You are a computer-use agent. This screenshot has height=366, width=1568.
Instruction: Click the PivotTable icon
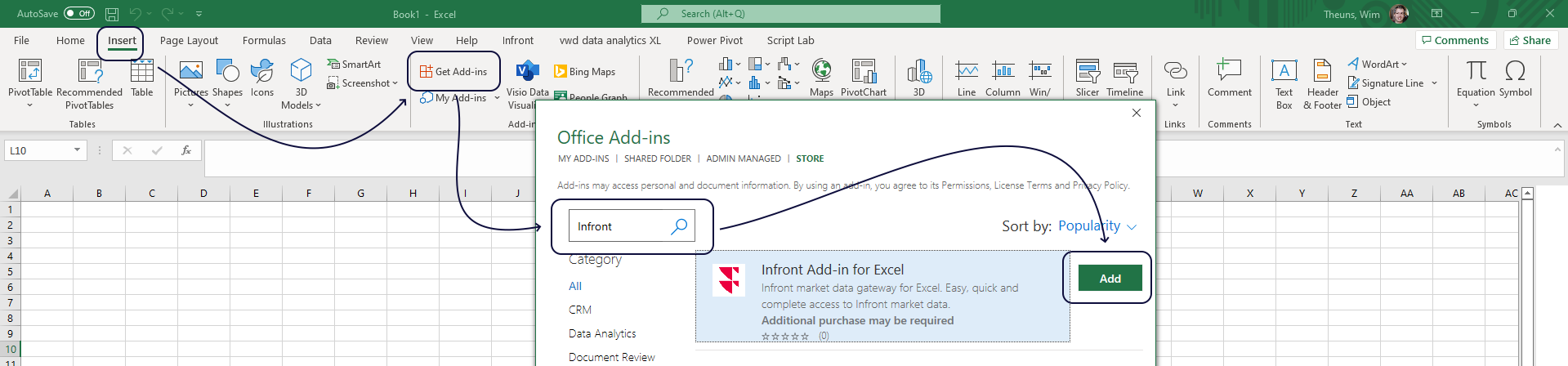click(x=30, y=72)
